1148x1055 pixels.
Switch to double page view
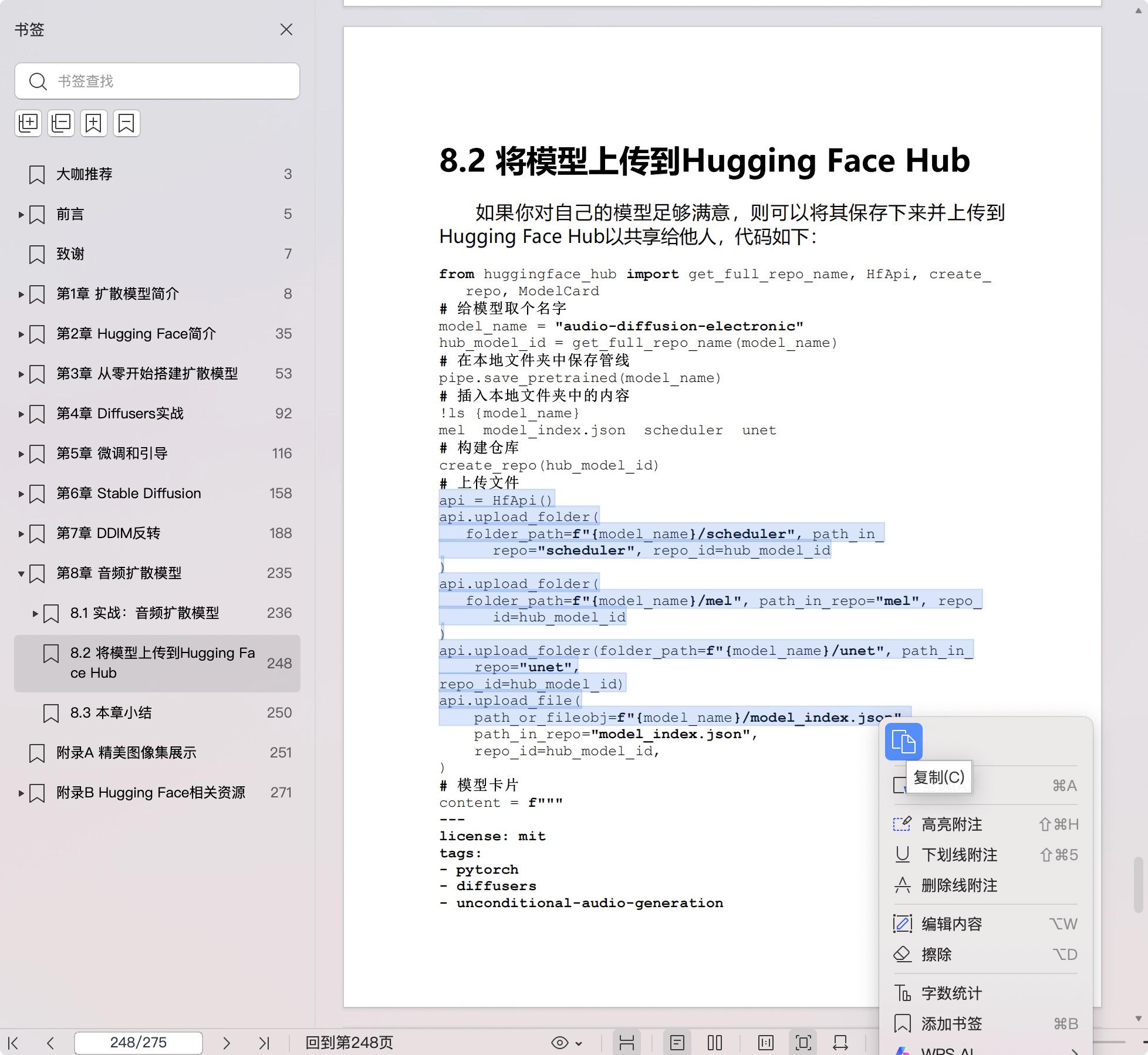pos(715,1043)
